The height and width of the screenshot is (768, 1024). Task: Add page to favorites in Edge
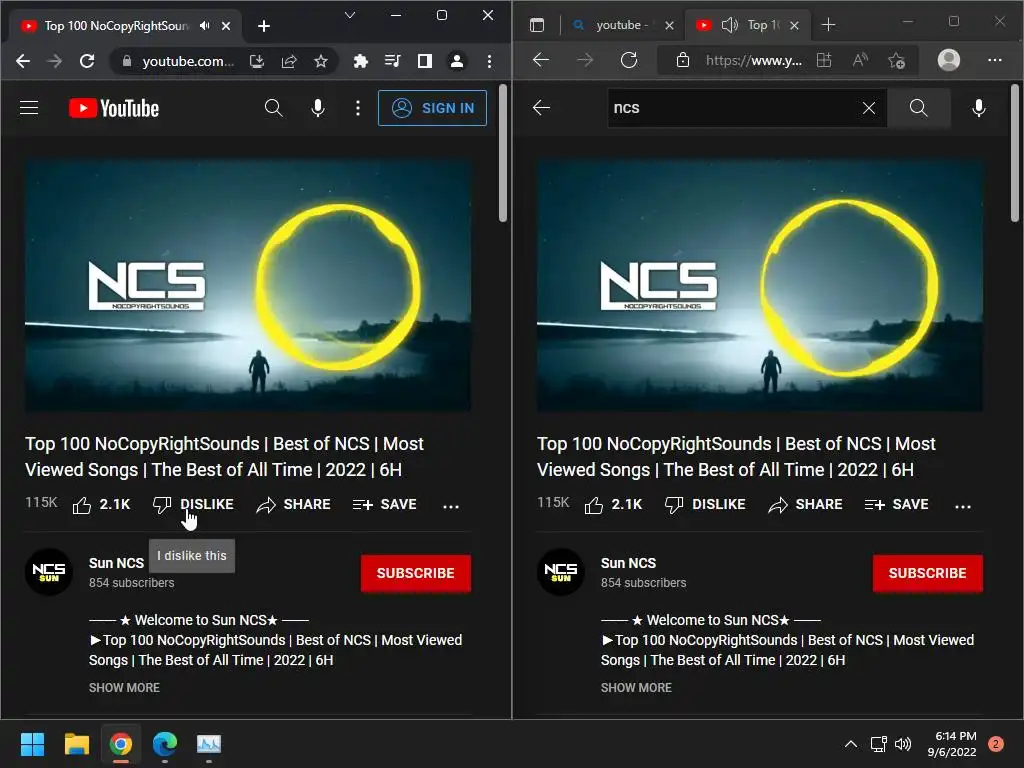(897, 61)
